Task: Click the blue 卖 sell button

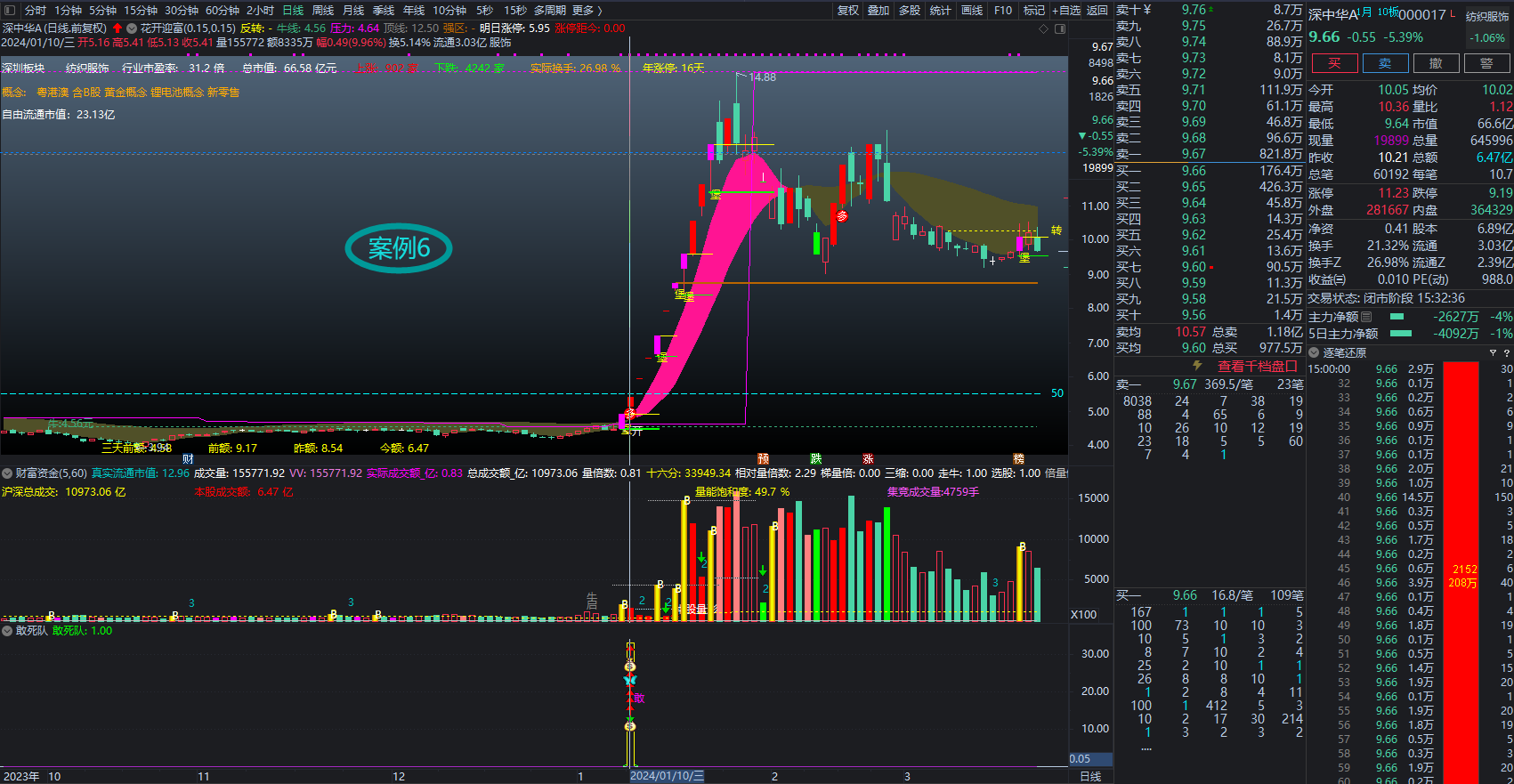Action: click(x=1385, y=63)
